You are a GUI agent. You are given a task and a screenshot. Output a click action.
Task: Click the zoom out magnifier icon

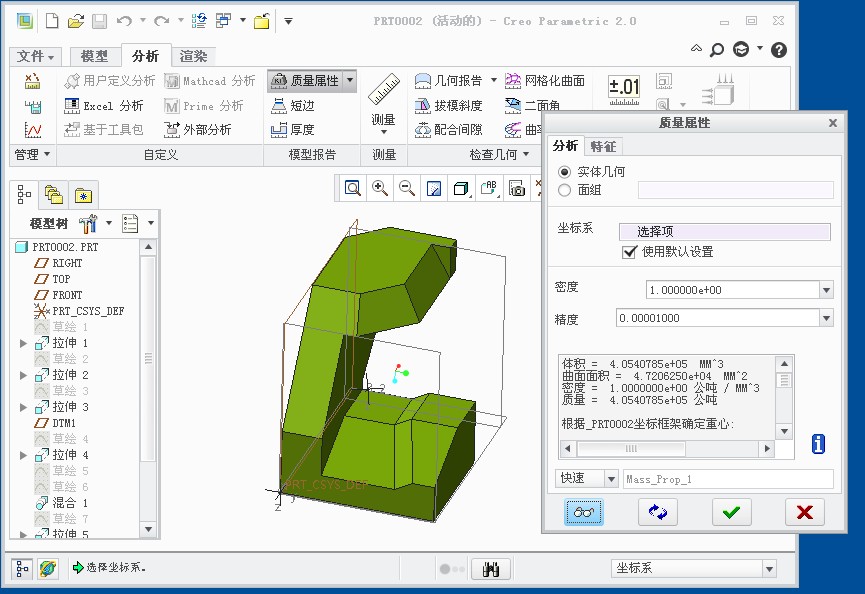pos(407,188)
